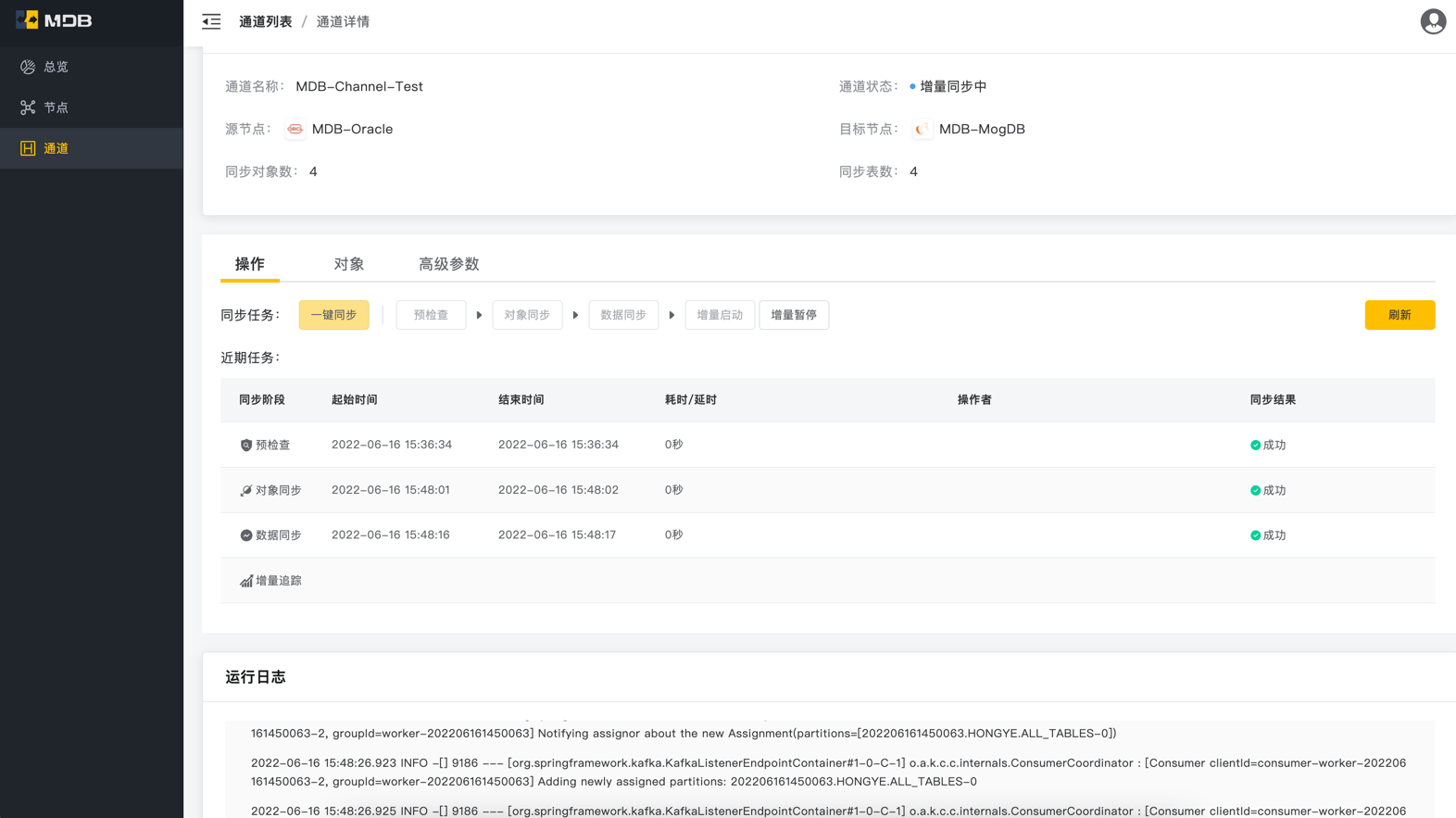Click the 同步结果 column header
This screenshot has width=1456, height=818.
click(x=1273, y=400)
